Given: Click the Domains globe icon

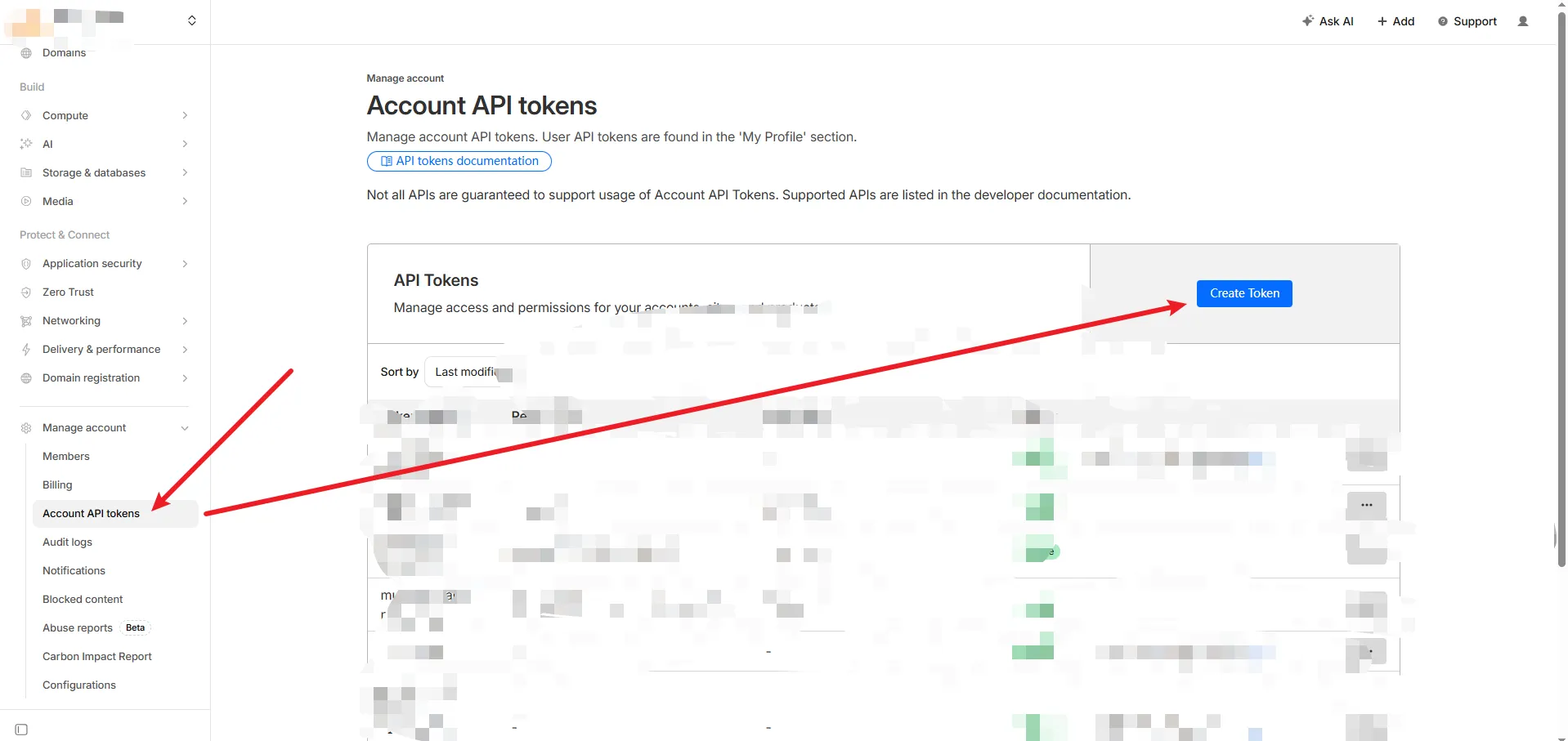Looking at the screenshot, I should (26, 53).
